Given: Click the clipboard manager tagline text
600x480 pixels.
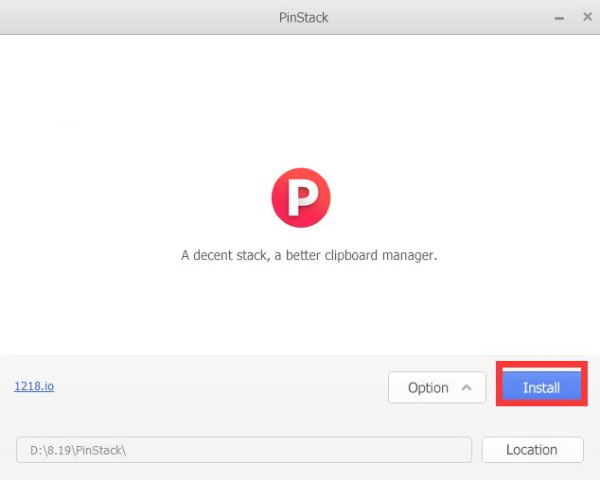Looking at the screenshot, I should click(x=309, y=255).
